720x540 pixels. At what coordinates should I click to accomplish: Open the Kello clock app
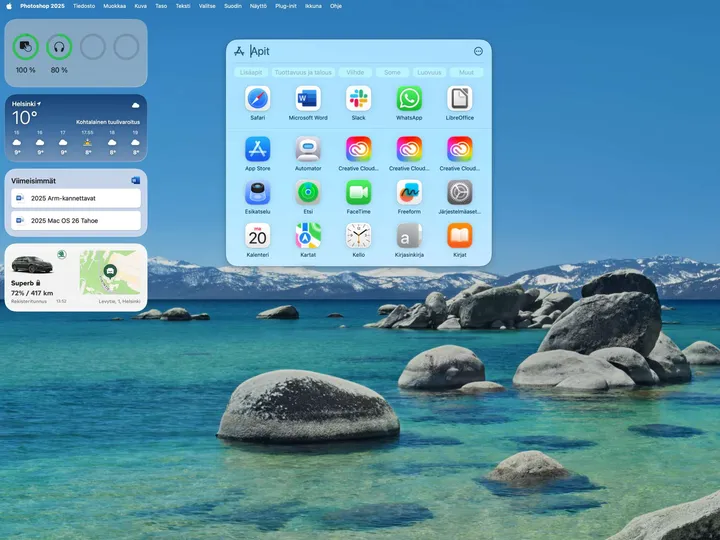pyautogui.click(x=358, y=236)
